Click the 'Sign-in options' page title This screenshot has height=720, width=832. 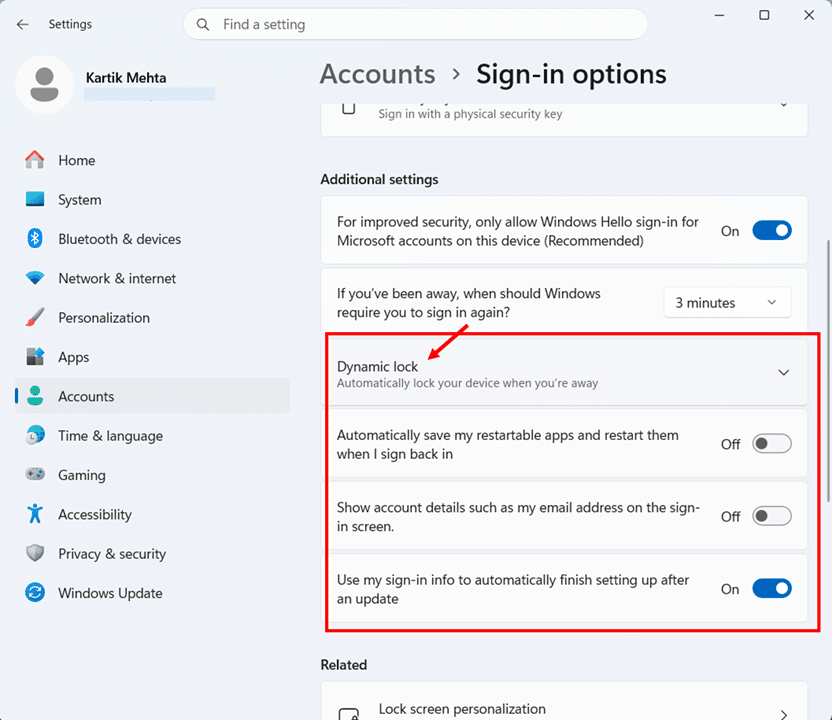[x=571, y=74]
